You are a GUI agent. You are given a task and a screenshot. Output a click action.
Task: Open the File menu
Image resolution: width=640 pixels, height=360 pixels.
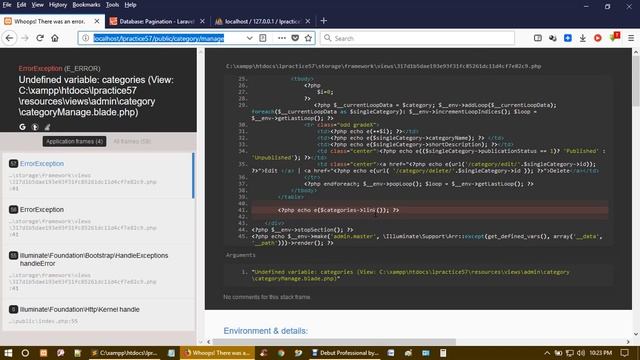7,5
